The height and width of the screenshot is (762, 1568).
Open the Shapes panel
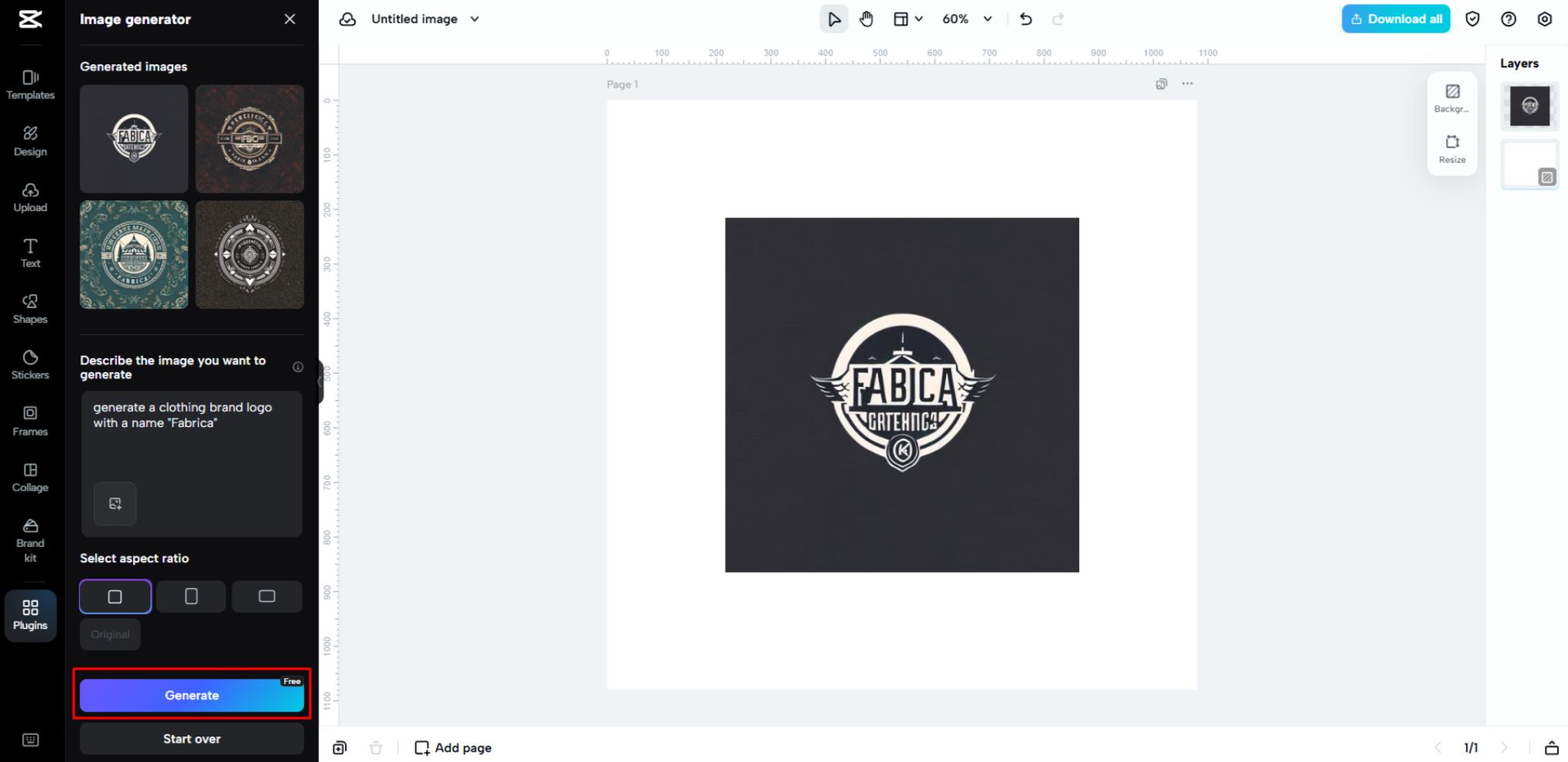pos(29,308)
